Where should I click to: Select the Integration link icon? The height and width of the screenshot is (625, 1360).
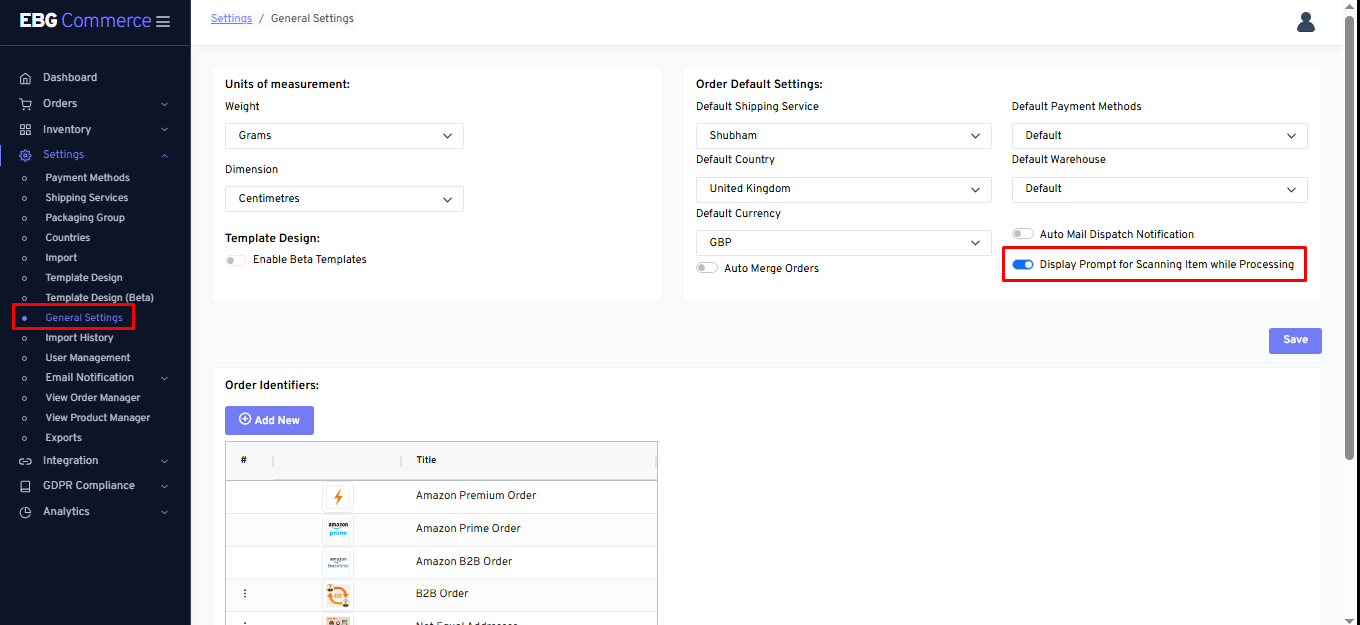click(25, 461)
